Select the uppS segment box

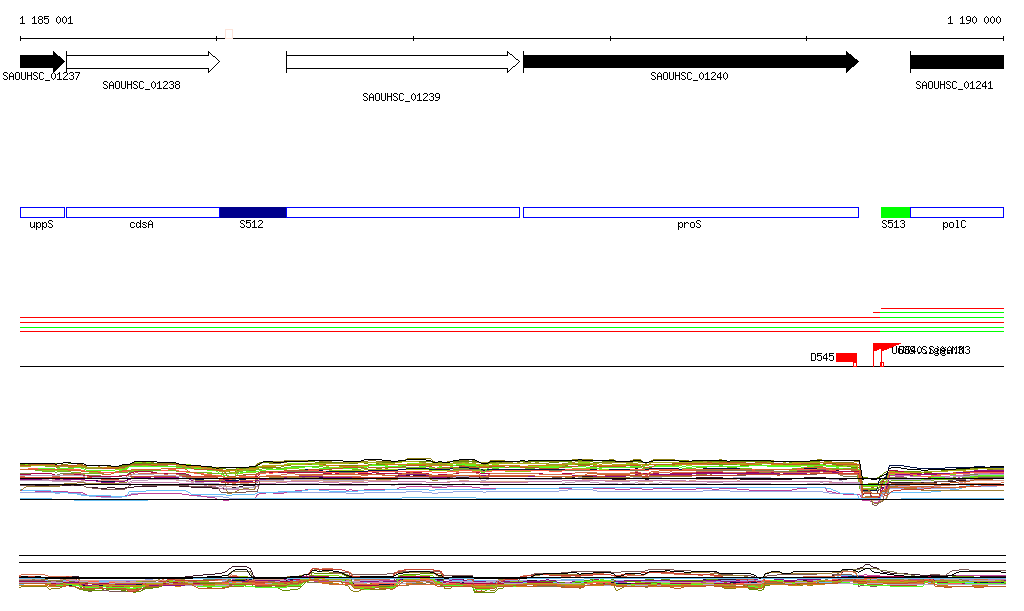[x=42, y=212]
